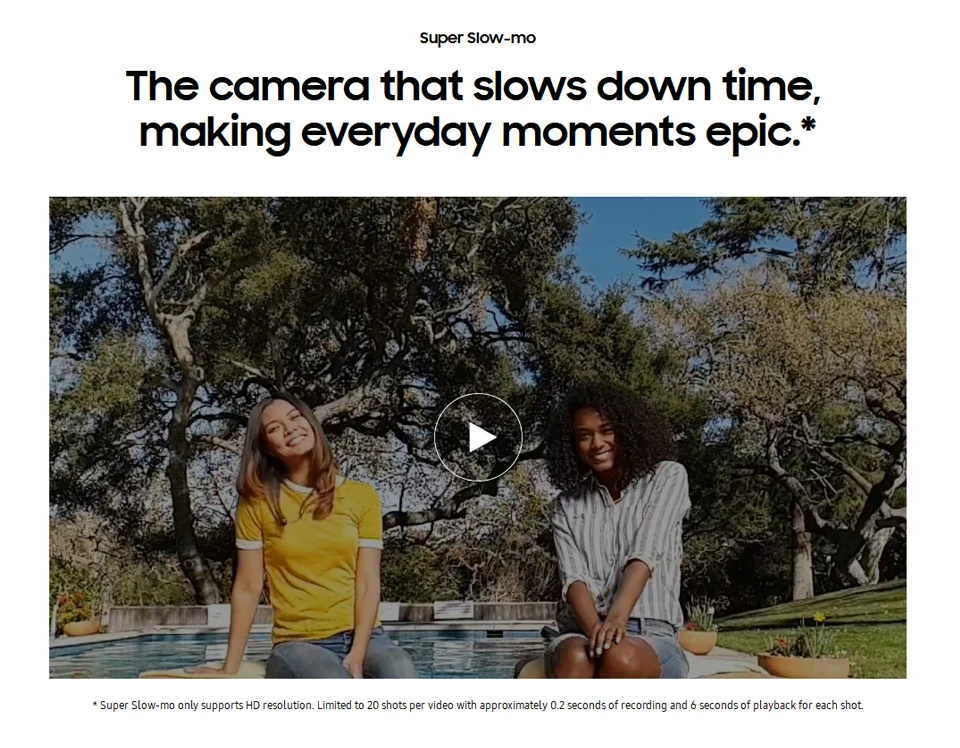Click the headline "The camera that slows down time"

tap(473, 86)
